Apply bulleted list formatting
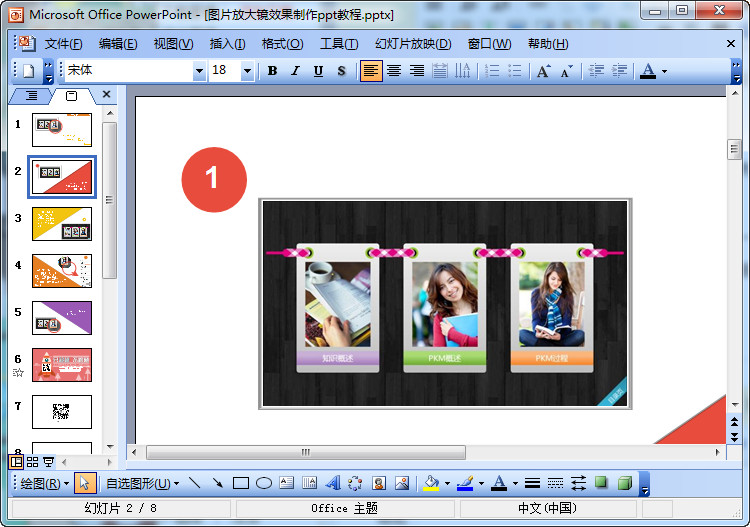The height and width of the screenshot is (527, 750). click(x=515, y=71)
